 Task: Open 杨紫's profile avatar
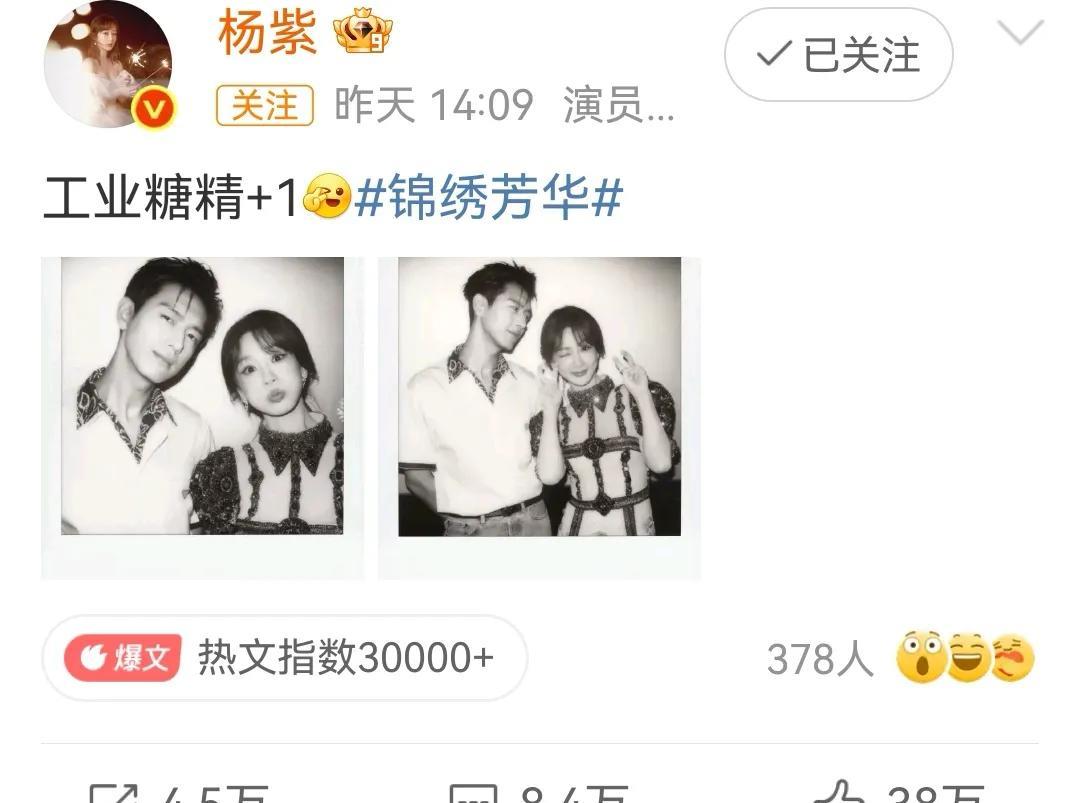[x=108, y=64]
